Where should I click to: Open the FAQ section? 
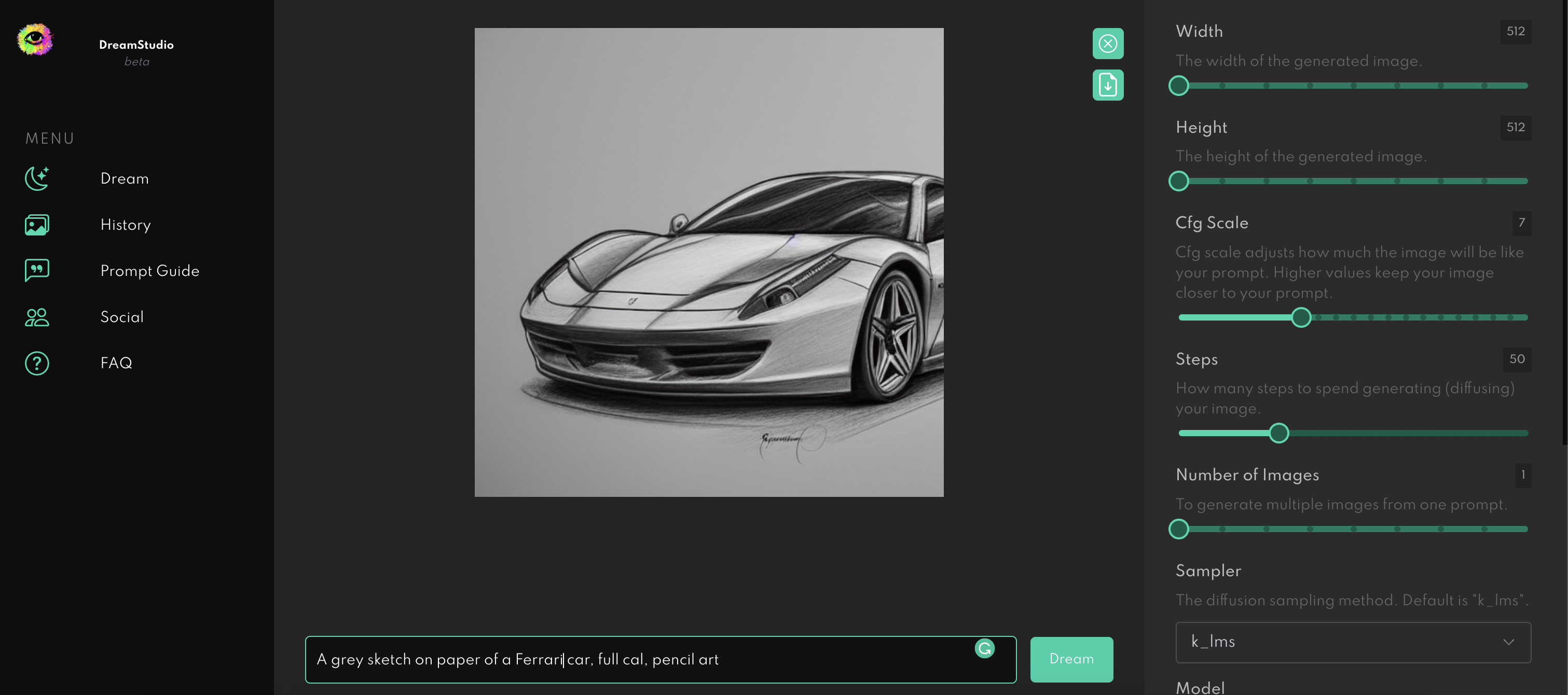pos(116,362)
